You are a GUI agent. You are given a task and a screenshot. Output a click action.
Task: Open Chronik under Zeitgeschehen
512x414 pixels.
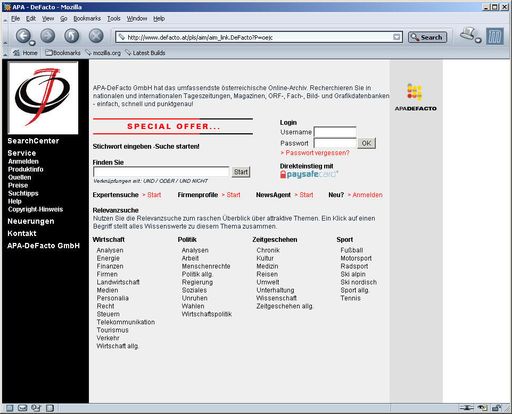click(268, 250)
